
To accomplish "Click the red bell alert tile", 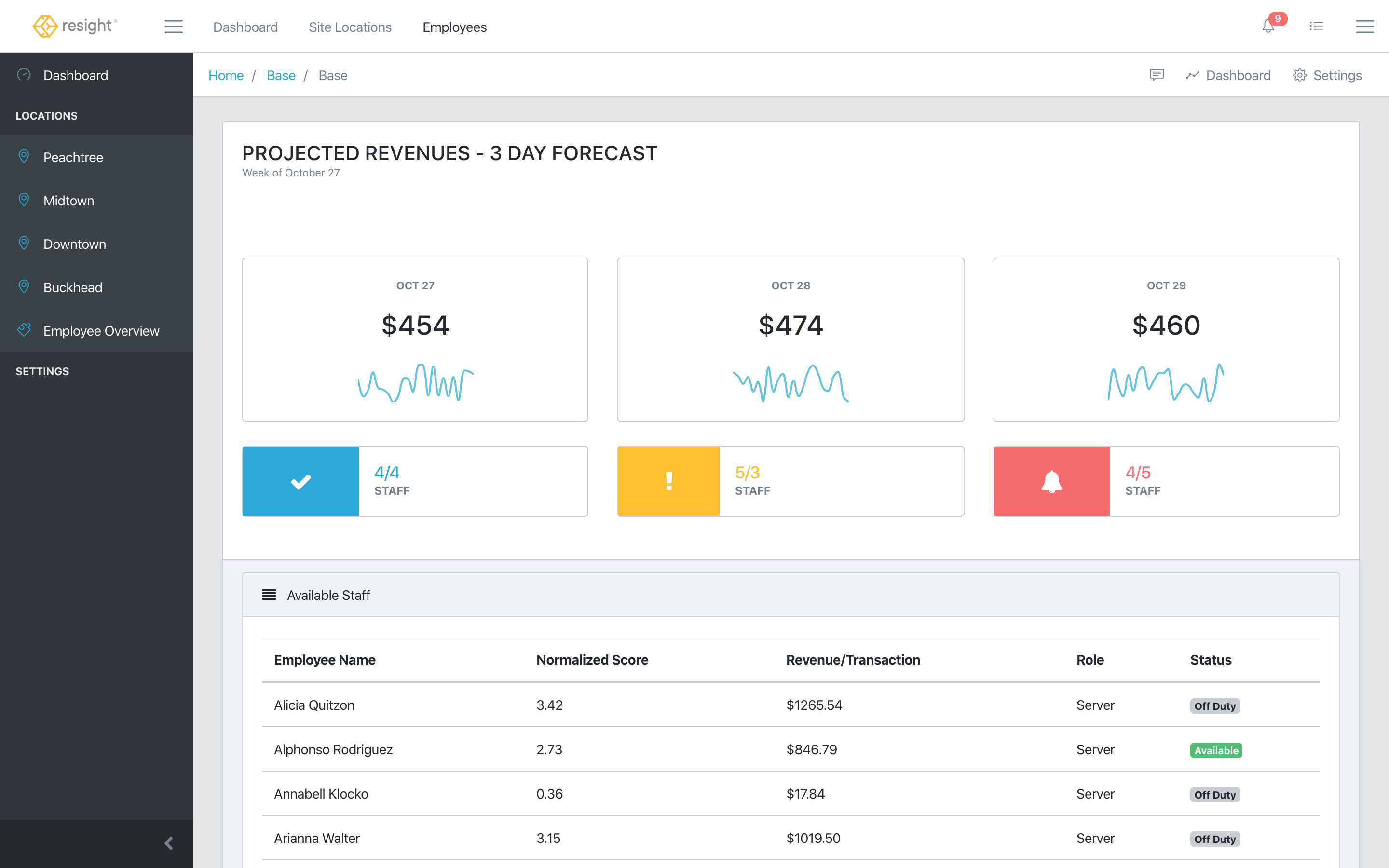I will 1051,481.
